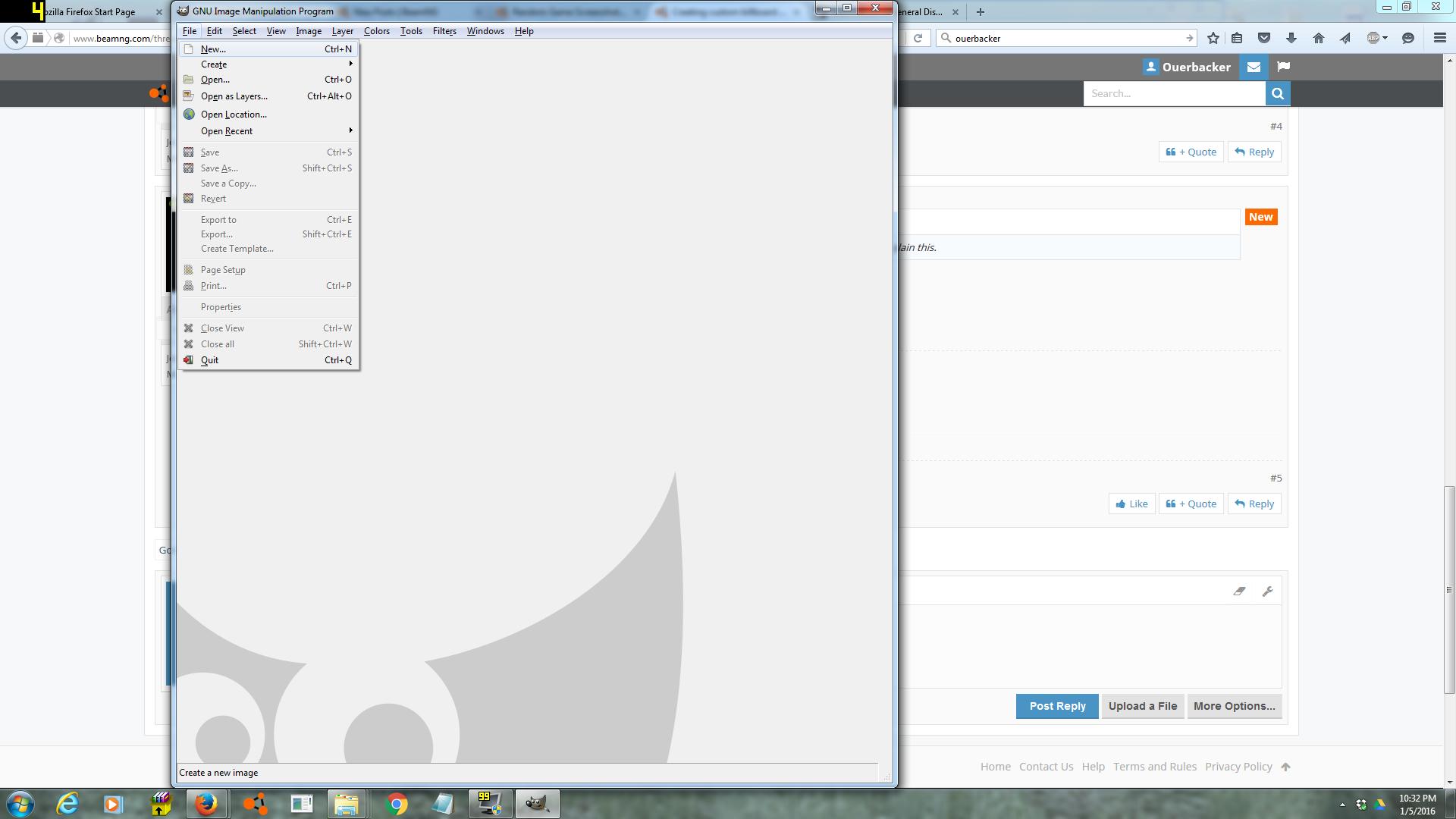The height and width of the screenshot is (819, 1456).
Task: Click the Post Reply button
Action: click(1057, 706)
